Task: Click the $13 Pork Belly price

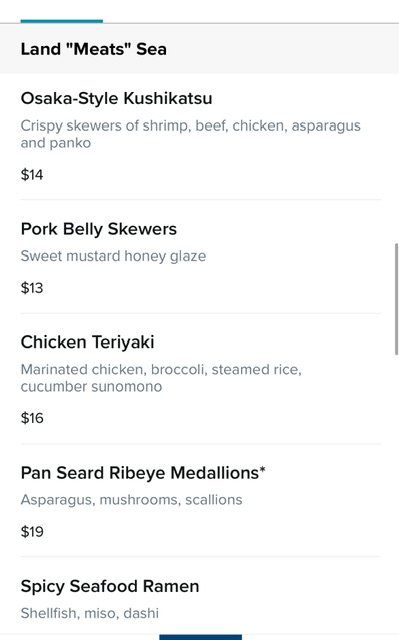Action: click(x=32, y=288)
